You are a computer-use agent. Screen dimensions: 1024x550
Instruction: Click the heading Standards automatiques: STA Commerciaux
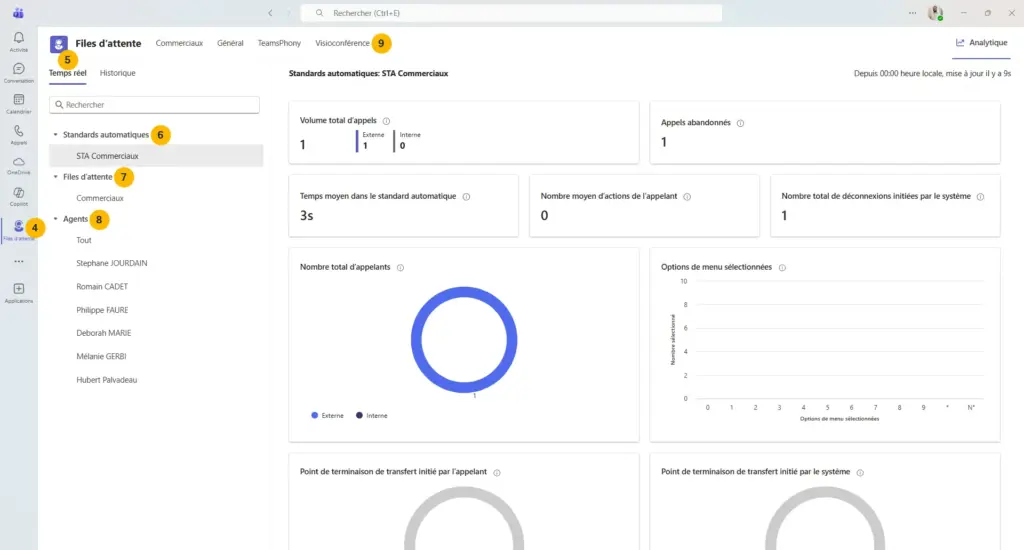pos(368,74)
